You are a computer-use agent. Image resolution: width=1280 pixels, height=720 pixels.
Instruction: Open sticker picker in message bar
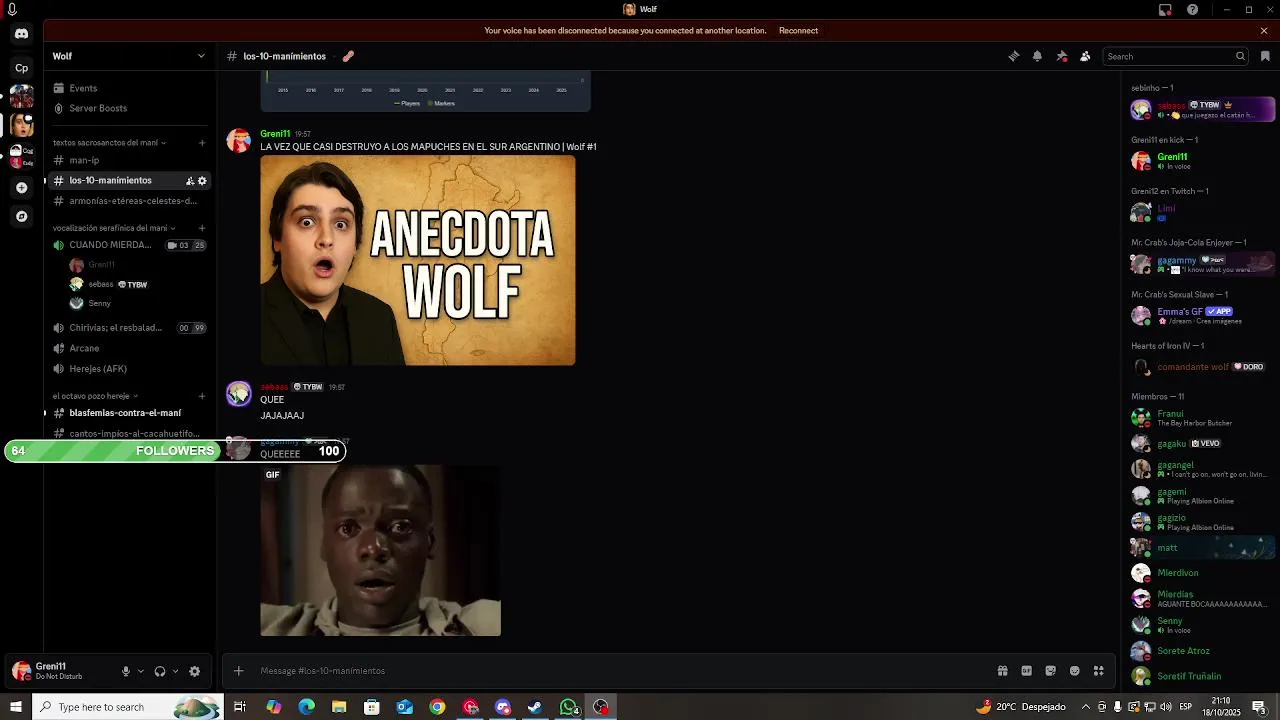point(1050,671)
